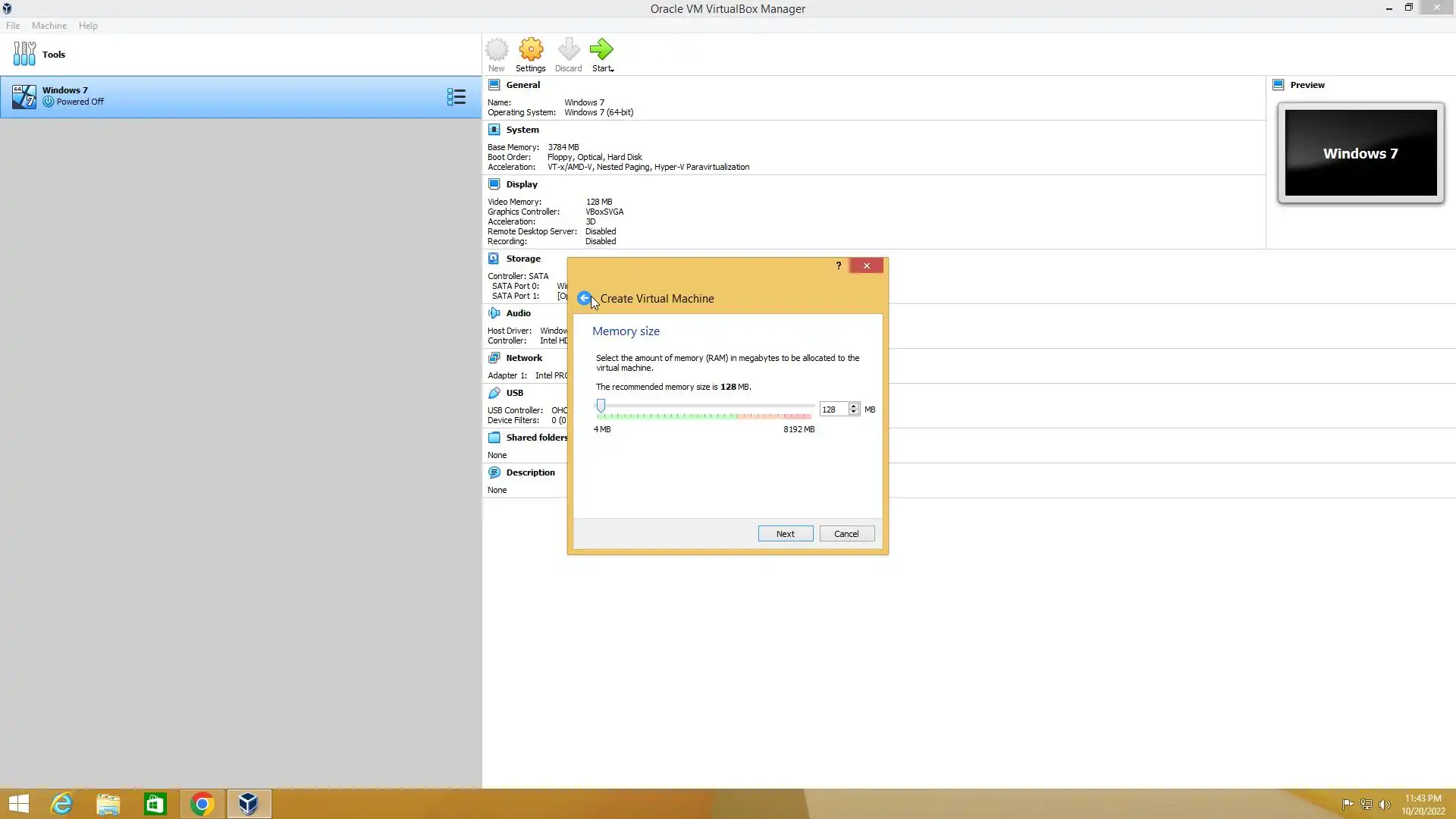The height and width of the screenshot is (819, 1456).
Task: Click the USB section icon
Action: [494, 393]
